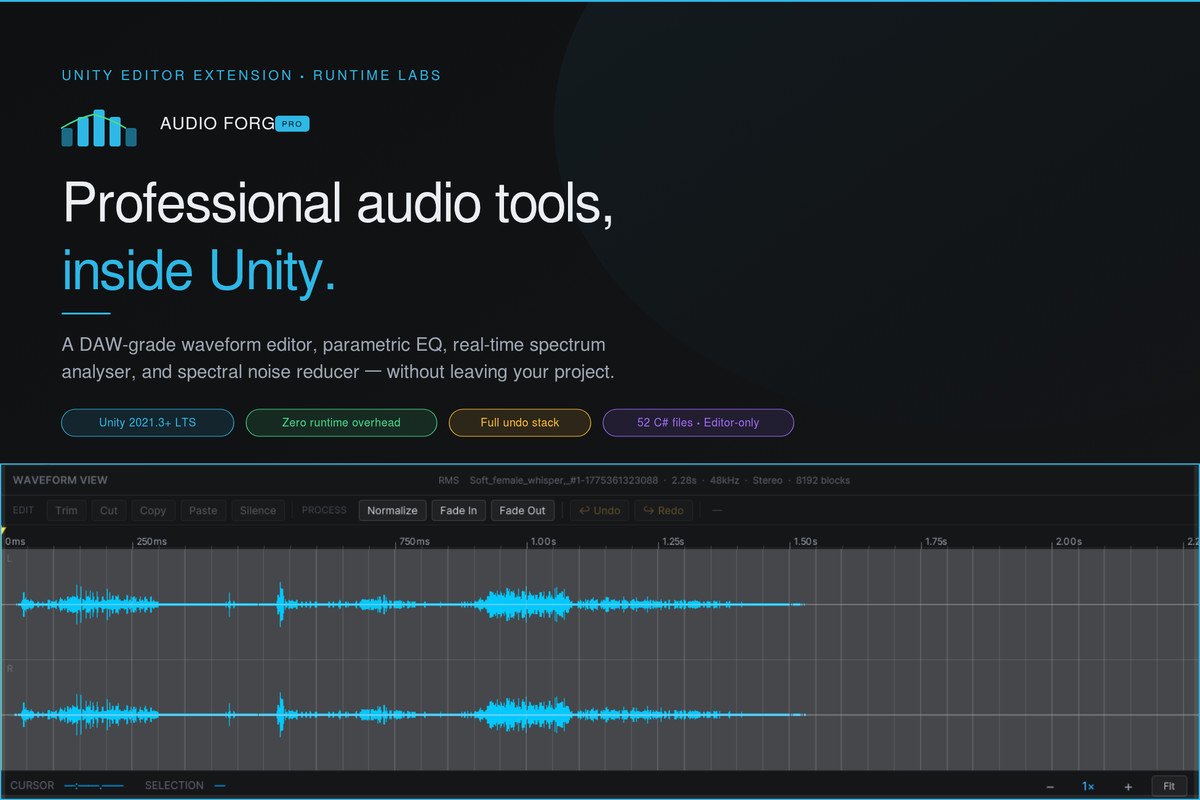The image size is (1200, 800).
Task: Click the CURSOR time readout
Action: coord(94,786)
